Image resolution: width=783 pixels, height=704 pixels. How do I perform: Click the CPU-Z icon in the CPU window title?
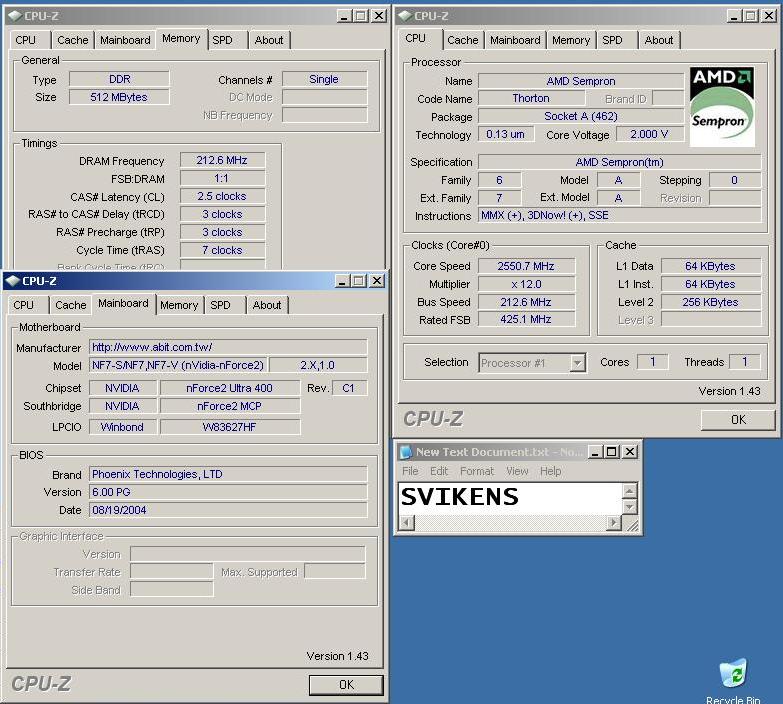coord(404,16)
